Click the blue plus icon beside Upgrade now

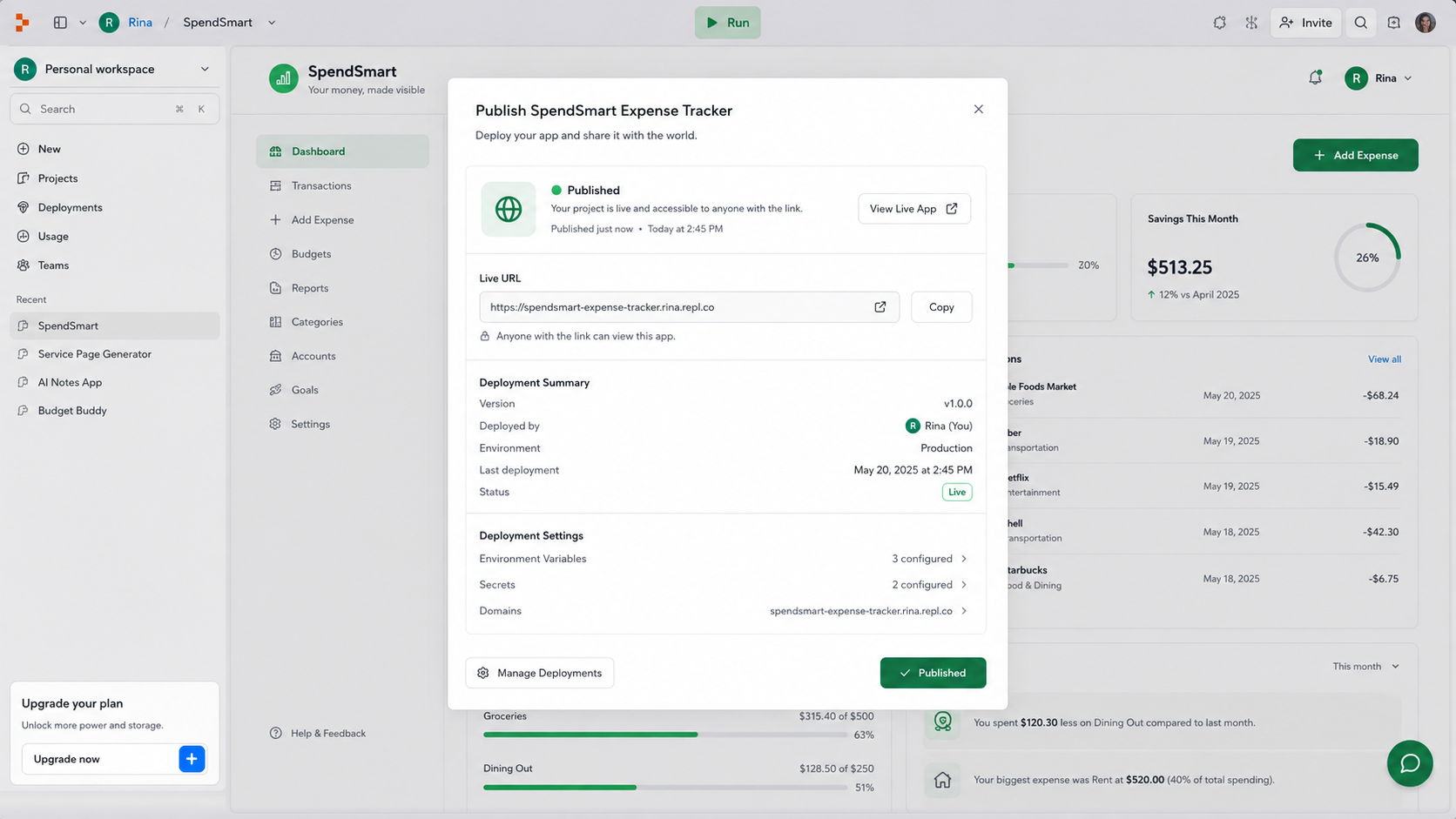(x=192, y=759)
